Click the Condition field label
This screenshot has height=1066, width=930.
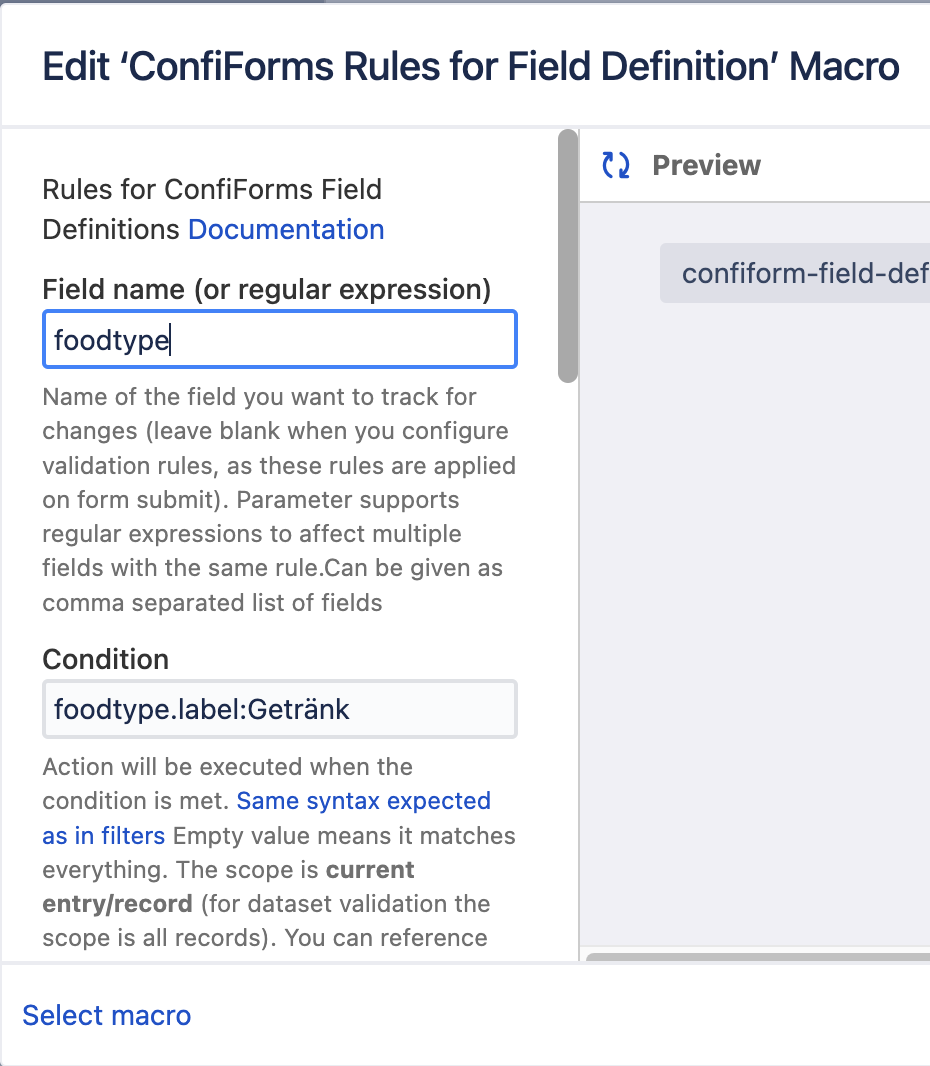point(105,660)
